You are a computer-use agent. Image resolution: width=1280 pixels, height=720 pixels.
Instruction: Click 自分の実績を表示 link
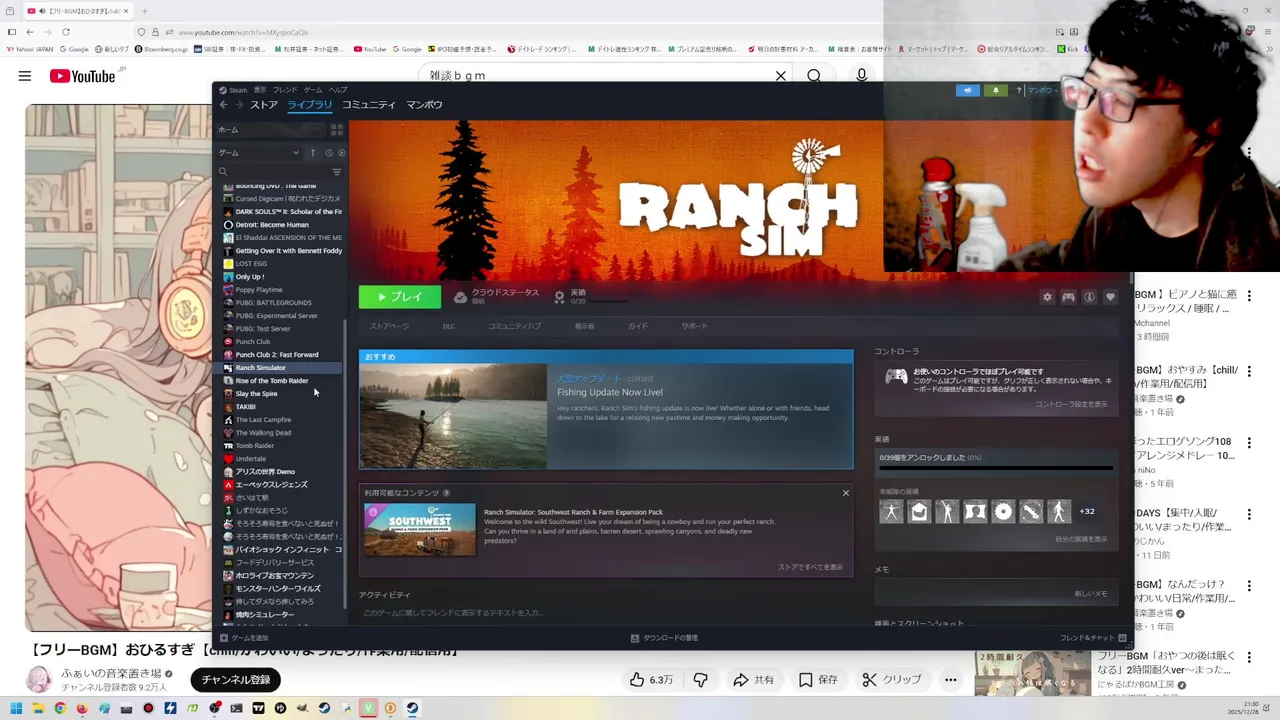[x=1081, y=539]
